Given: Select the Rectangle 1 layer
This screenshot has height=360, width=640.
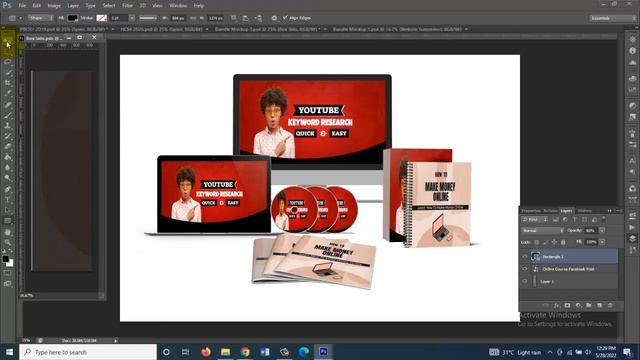Looking at the screenshot, I should coord(569,256).
